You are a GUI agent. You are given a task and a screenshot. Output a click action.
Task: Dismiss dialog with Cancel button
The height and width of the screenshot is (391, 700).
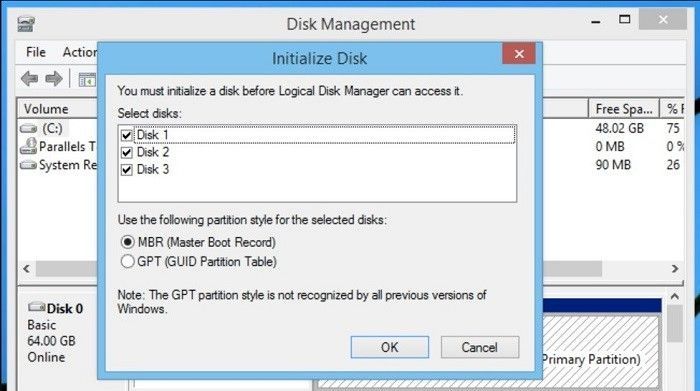coord(480,347)
